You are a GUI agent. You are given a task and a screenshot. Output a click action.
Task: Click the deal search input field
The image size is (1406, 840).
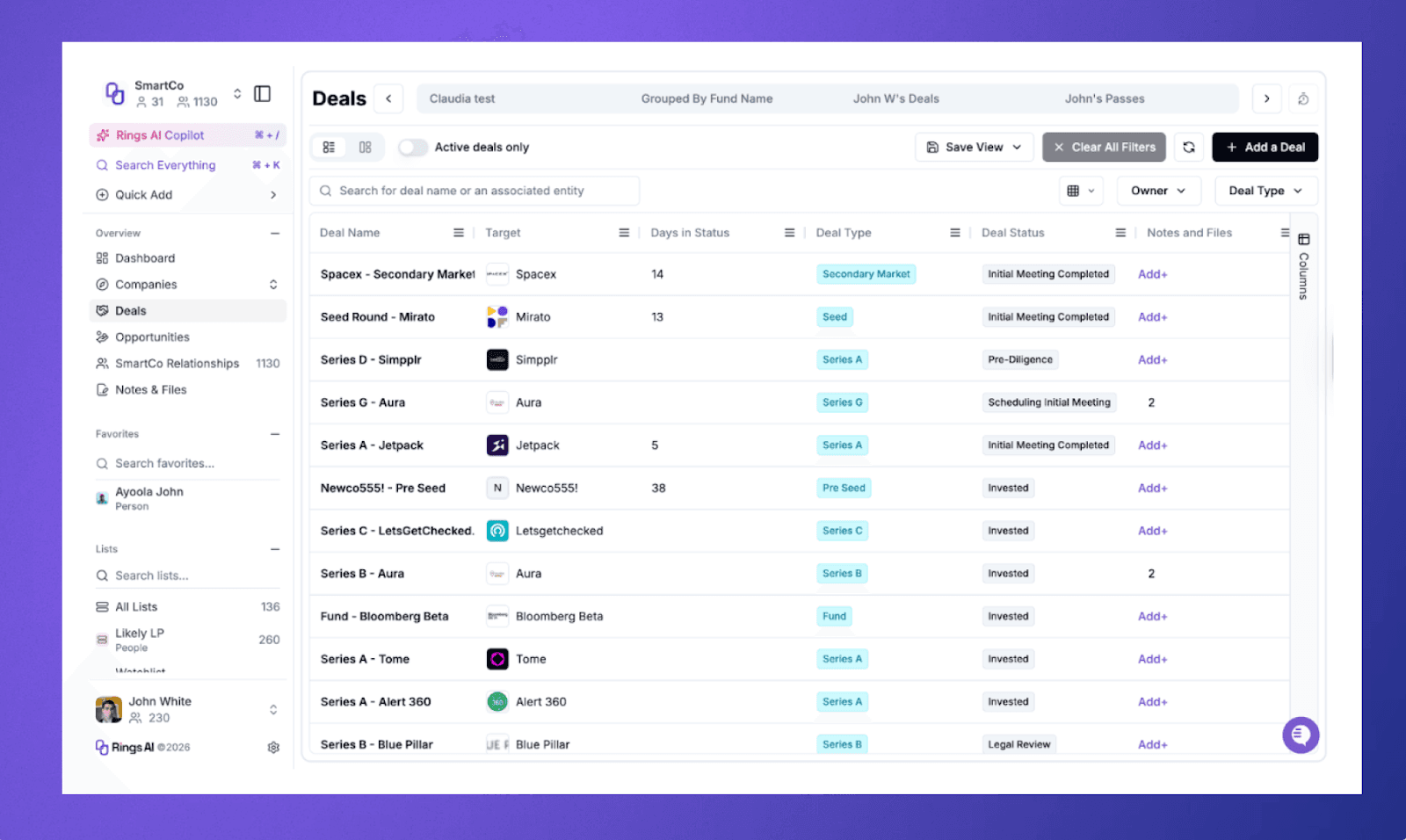coord(475,190)
